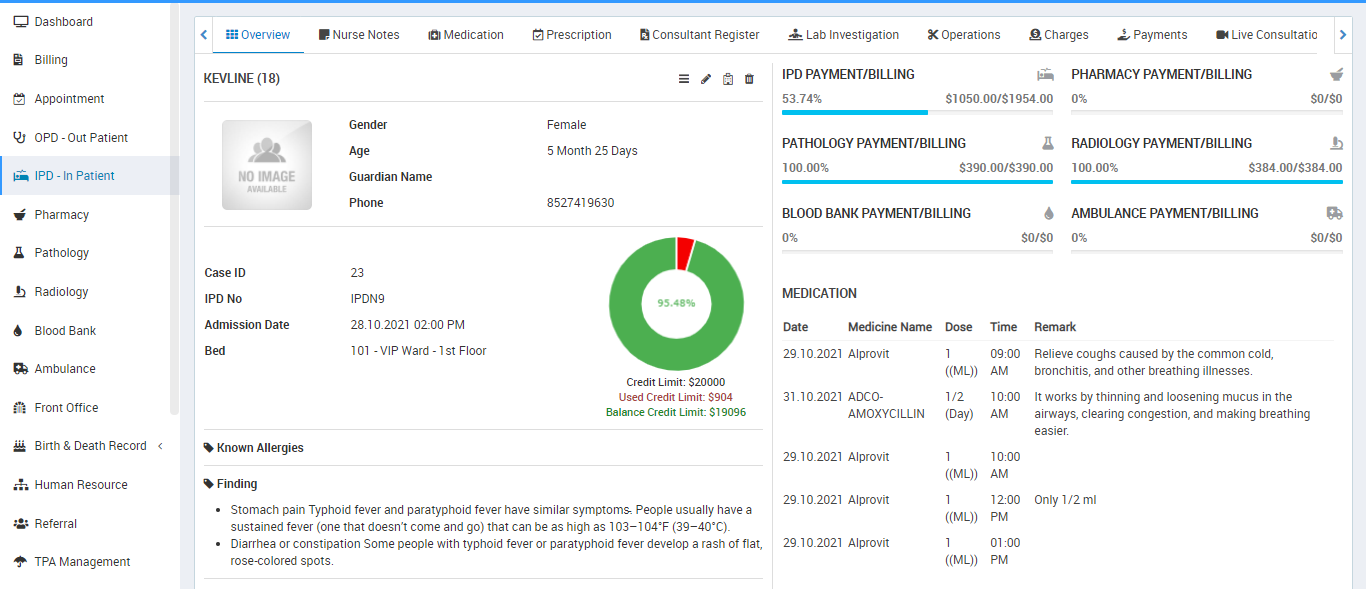
Task: Click the IPD Payment/Billing progress bar
Action: 917,112
